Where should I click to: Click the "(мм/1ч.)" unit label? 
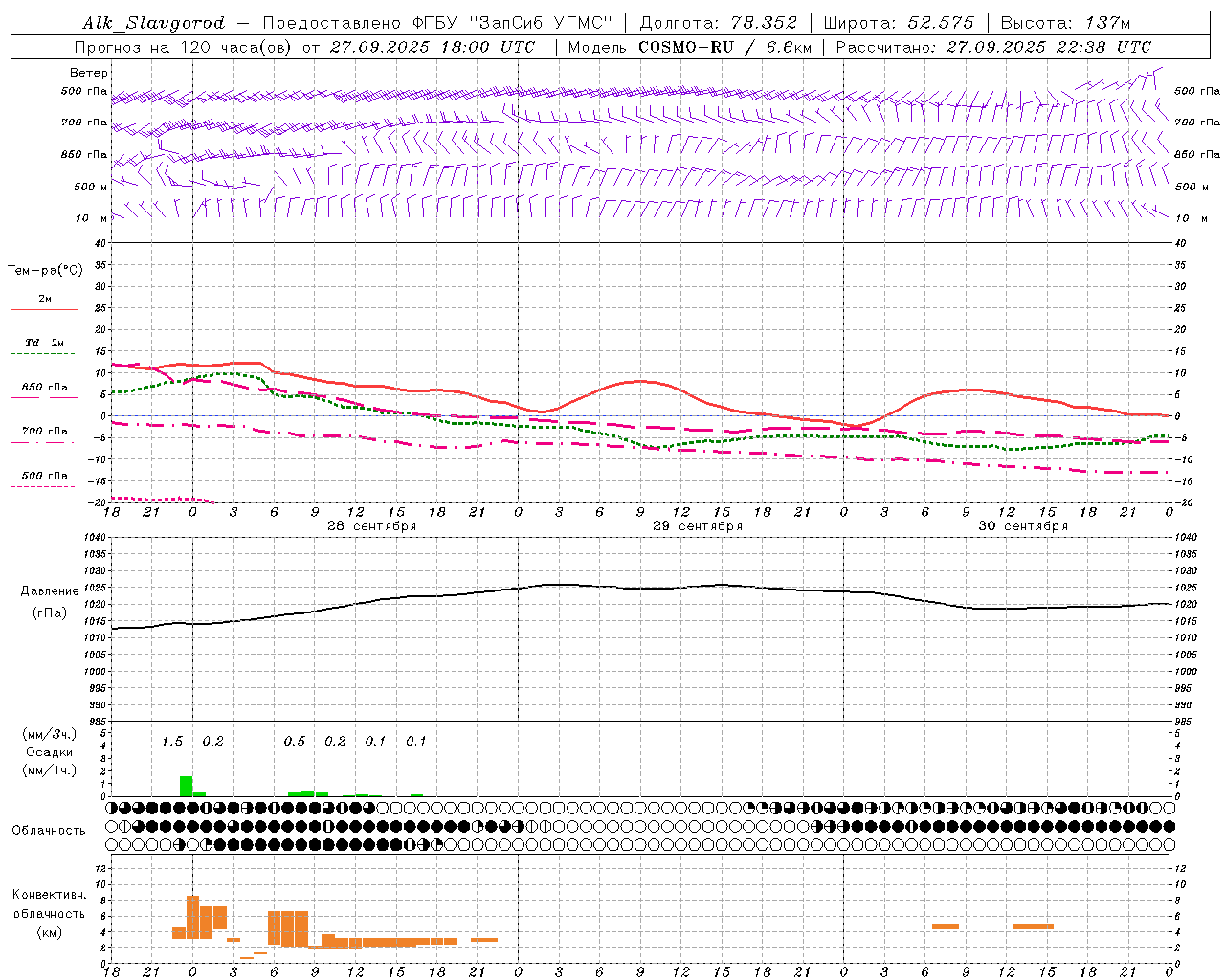click(49, 770)
